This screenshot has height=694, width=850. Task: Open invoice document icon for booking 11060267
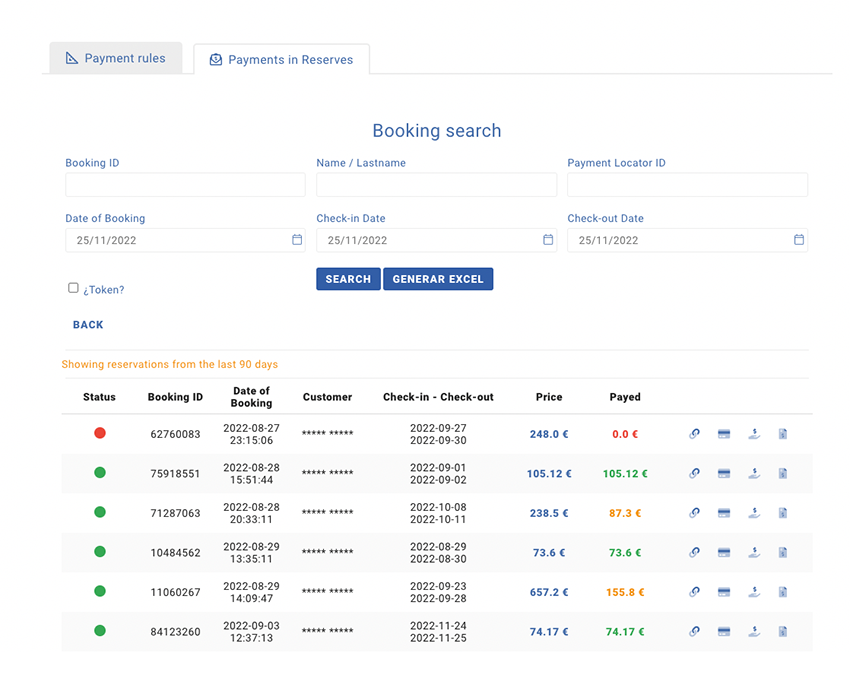click(783, 592)
